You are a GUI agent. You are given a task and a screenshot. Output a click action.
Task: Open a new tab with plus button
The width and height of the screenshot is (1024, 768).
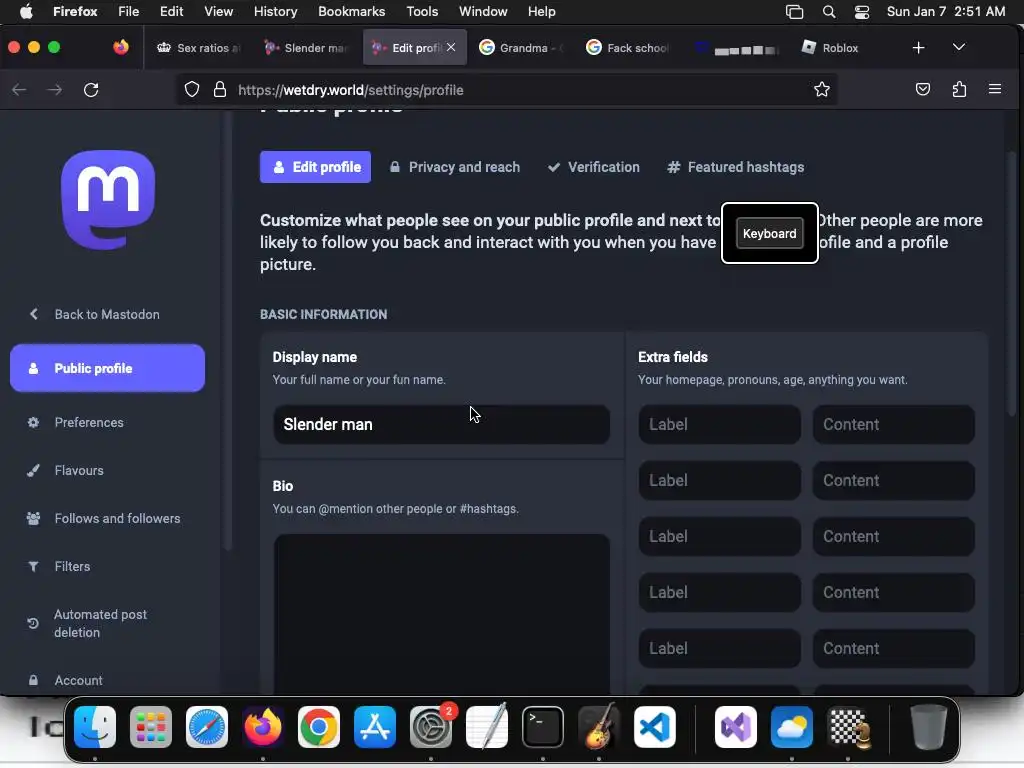pos(918,48)
